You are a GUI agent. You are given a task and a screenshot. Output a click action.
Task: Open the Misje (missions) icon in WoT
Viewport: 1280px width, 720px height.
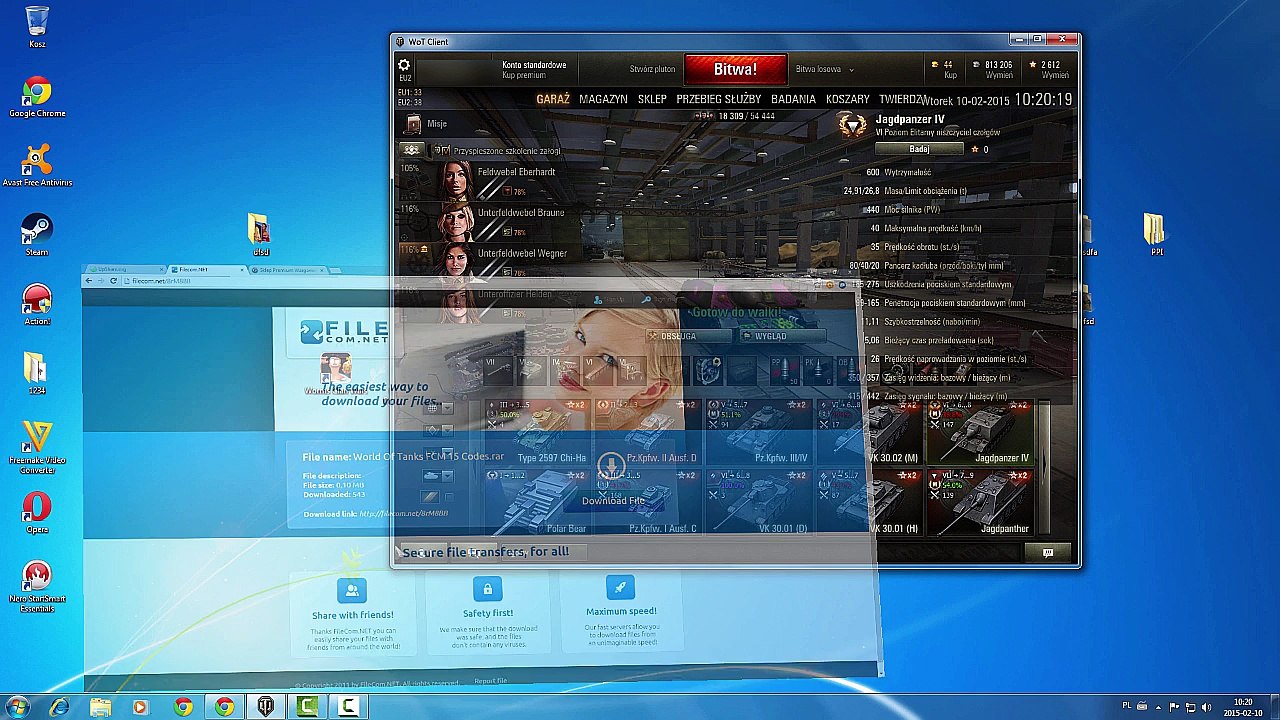(413, 124)
